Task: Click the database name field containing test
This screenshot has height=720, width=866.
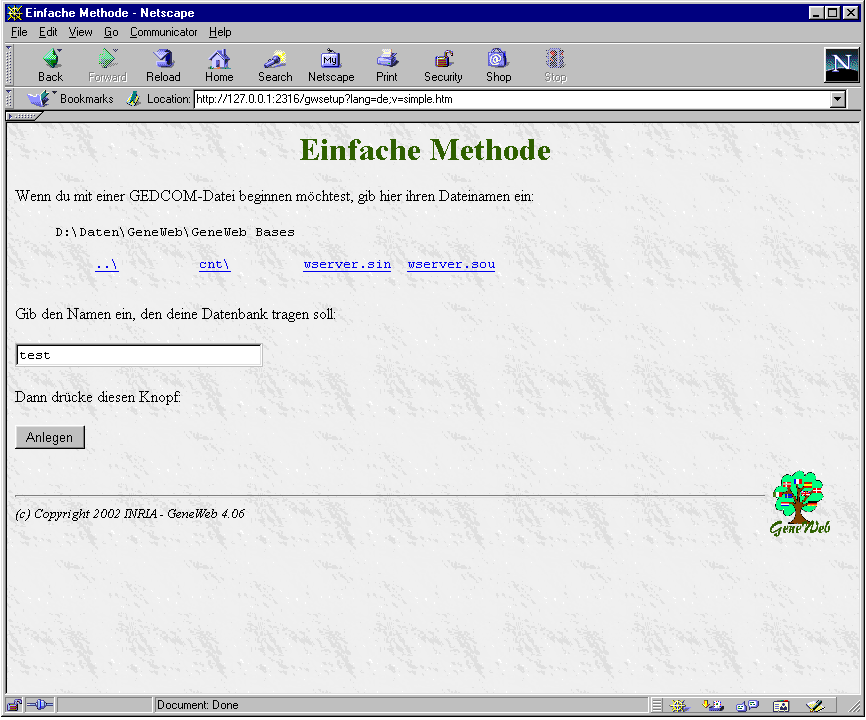Action: (139, 355)
